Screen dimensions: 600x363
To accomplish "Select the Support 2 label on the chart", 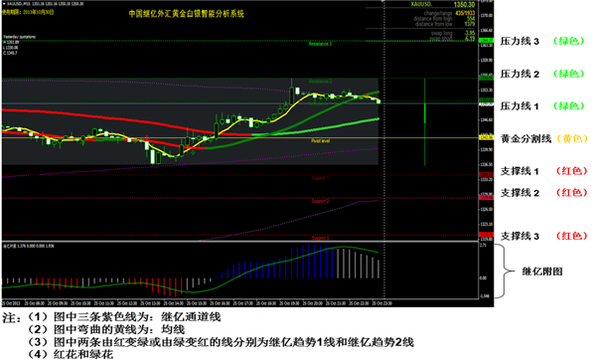I will click(320, 201).
